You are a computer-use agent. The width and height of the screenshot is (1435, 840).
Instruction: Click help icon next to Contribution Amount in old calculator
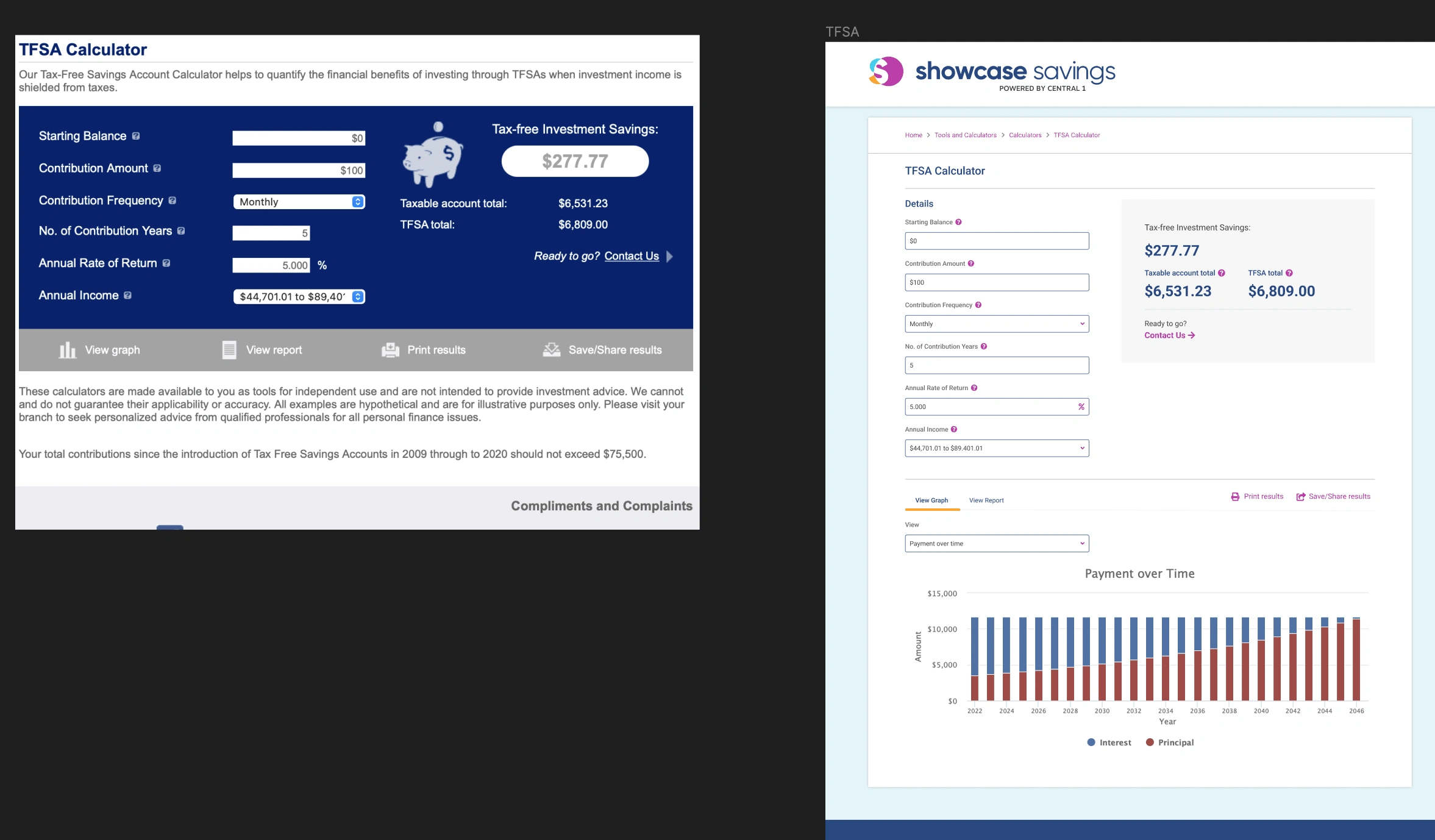click(157, 168)
